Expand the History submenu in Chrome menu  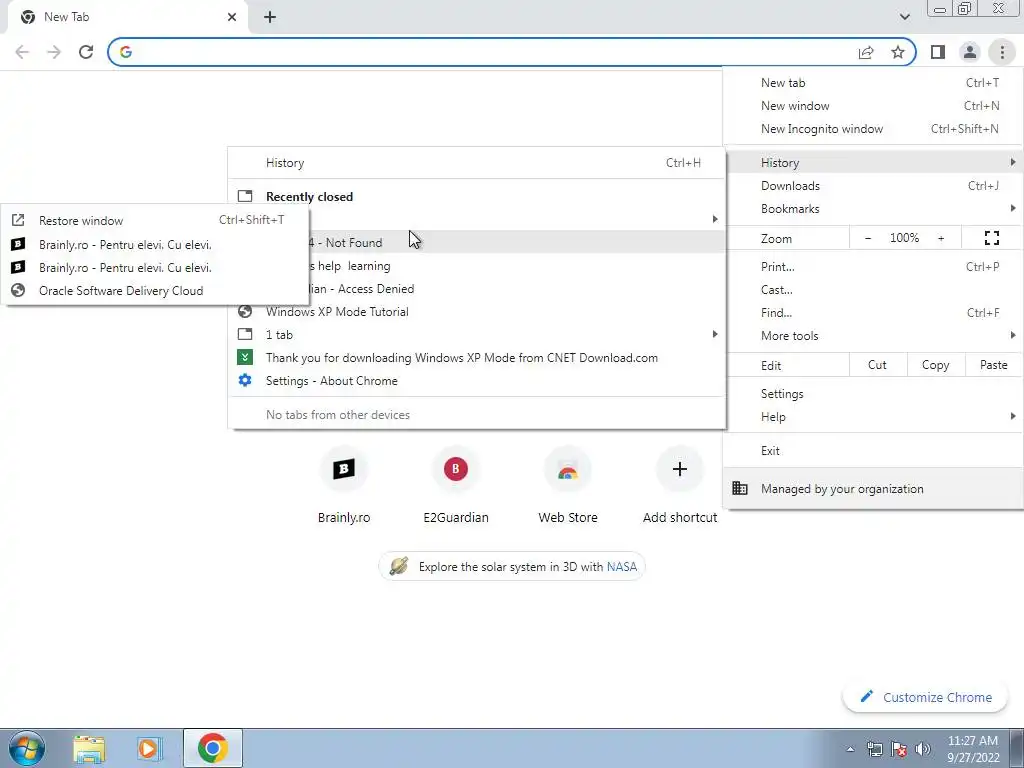coord(873,163)
